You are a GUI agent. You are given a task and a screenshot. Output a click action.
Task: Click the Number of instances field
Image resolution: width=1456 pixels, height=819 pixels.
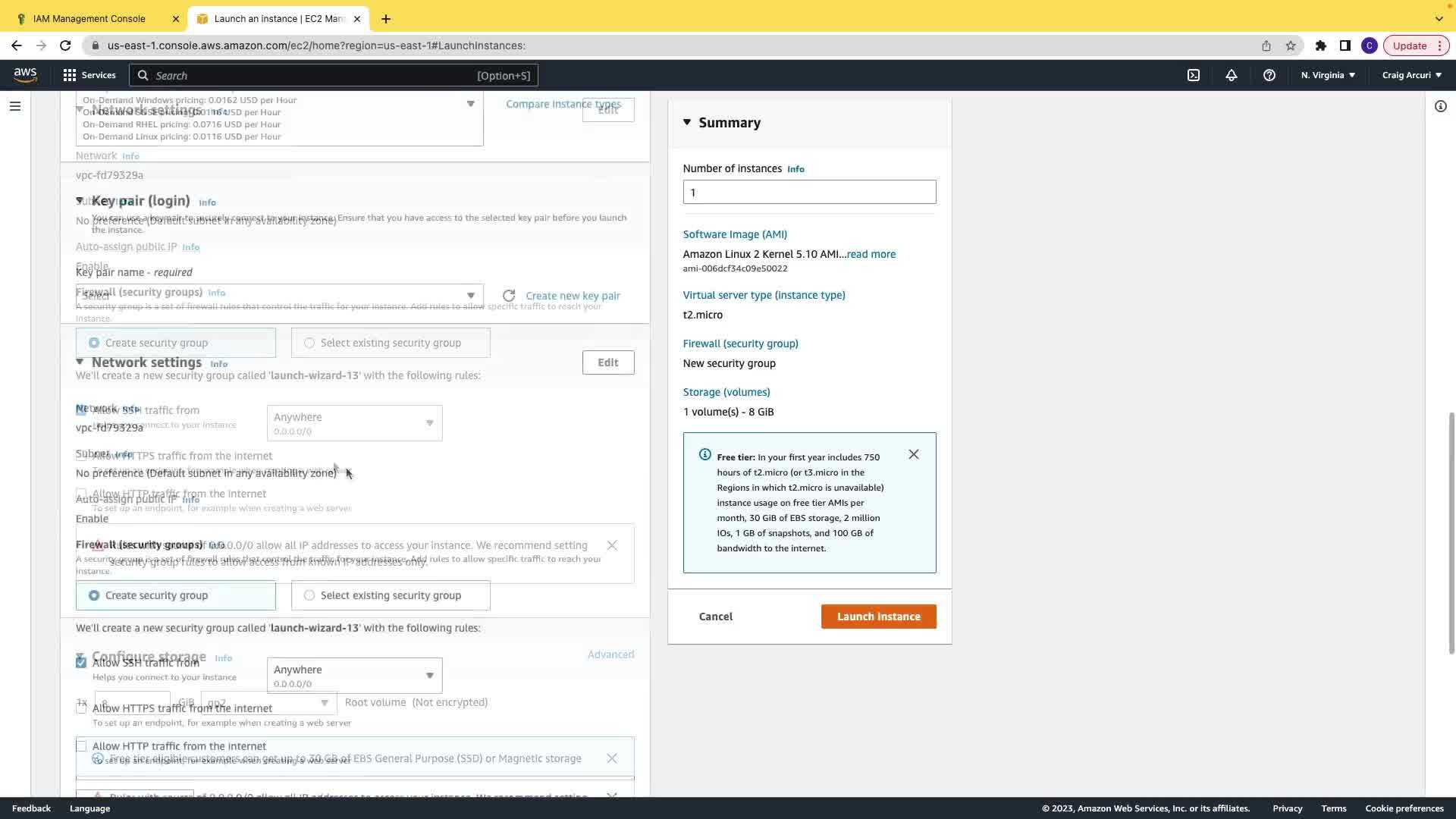point(809,192)
